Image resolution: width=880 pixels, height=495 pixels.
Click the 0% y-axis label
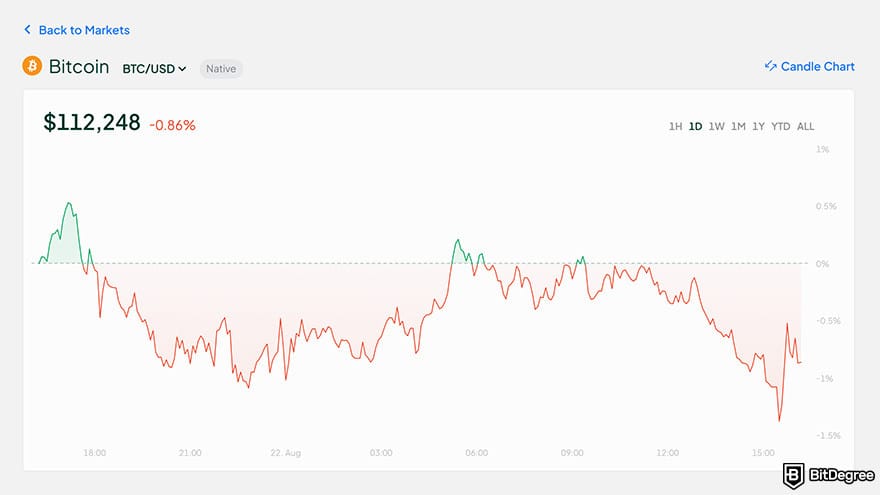[x=822, y=264]
